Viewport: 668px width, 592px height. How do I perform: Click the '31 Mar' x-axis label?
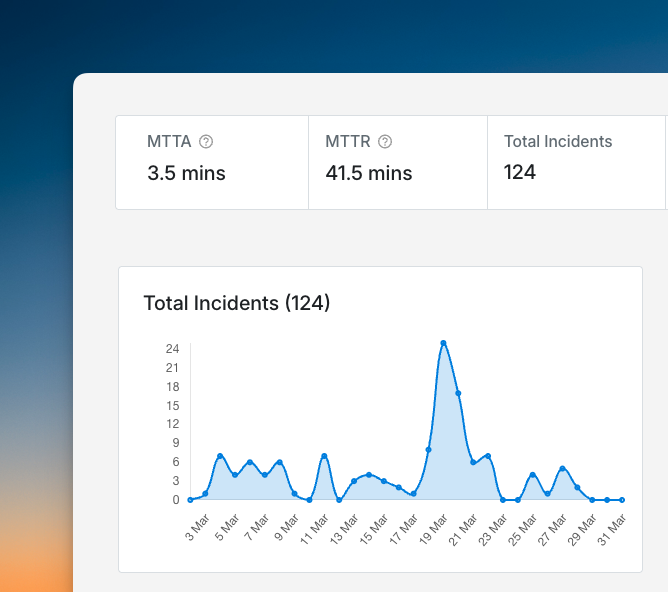pos(612,529)
